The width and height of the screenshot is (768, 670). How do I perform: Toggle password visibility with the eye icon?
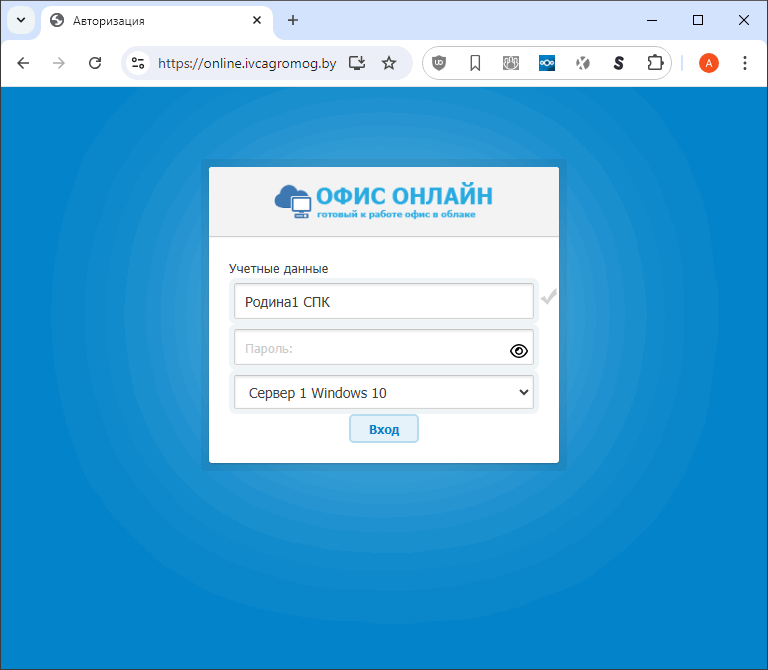pos(518,350)
